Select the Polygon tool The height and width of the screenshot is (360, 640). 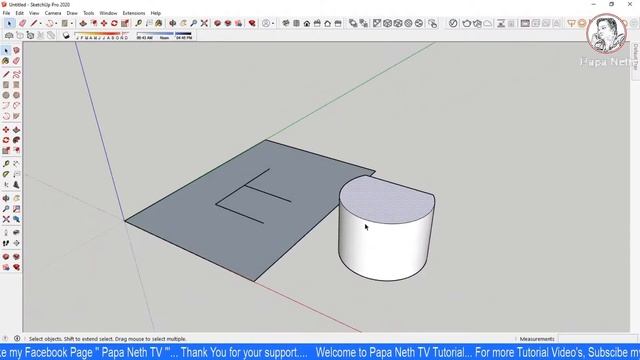pos(16,95)
